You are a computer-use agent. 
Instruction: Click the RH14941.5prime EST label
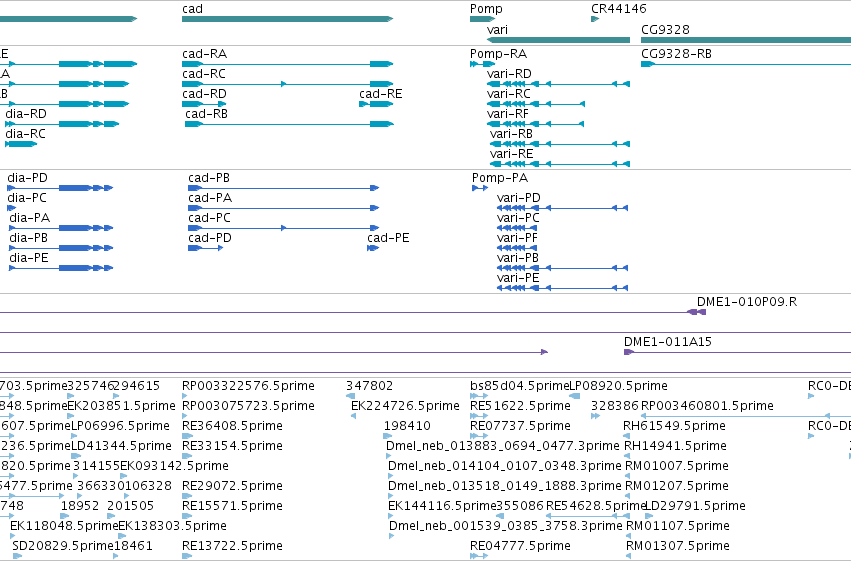tap(676, 447)
